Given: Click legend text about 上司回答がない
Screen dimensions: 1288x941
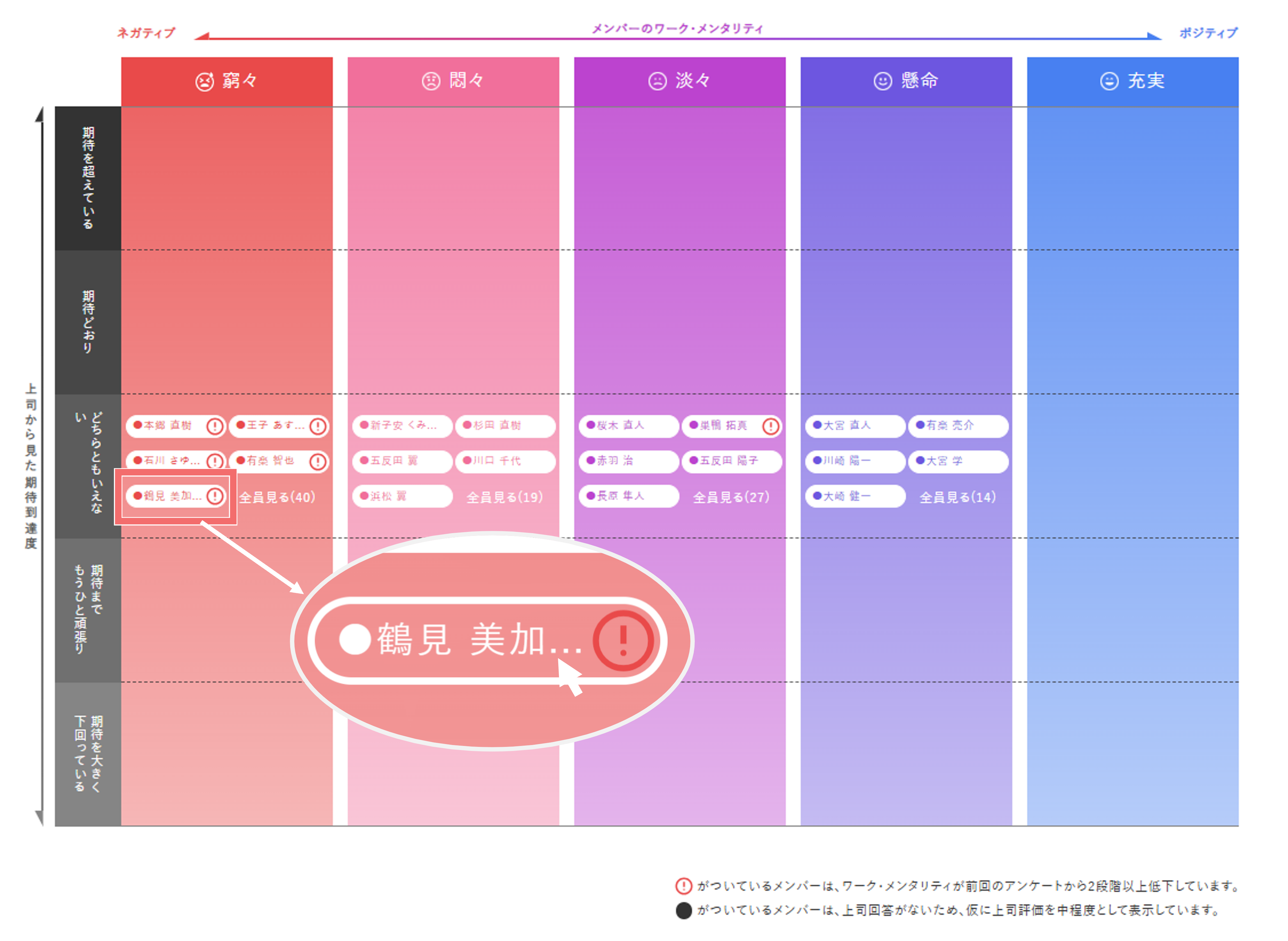Looking at the screenshot, I should (x=958, y=911).
